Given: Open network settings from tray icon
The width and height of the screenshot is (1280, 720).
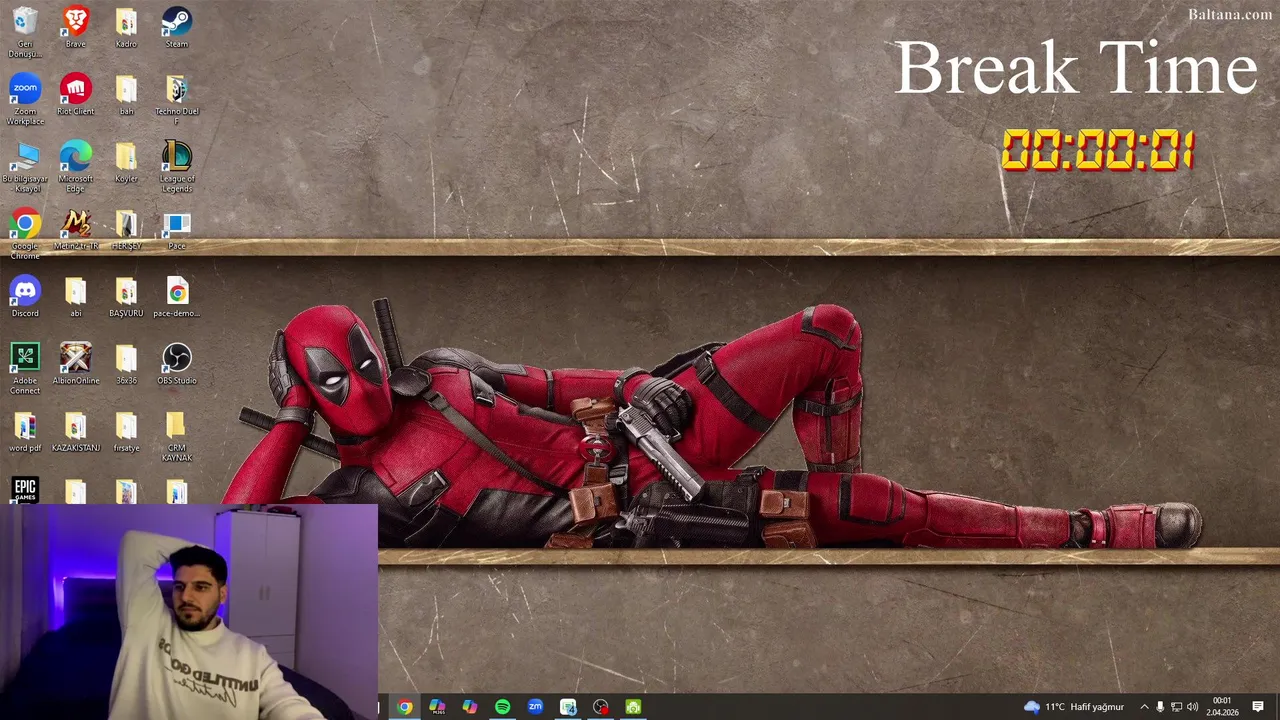Looking at the screenshot, I should point(1176,707).
